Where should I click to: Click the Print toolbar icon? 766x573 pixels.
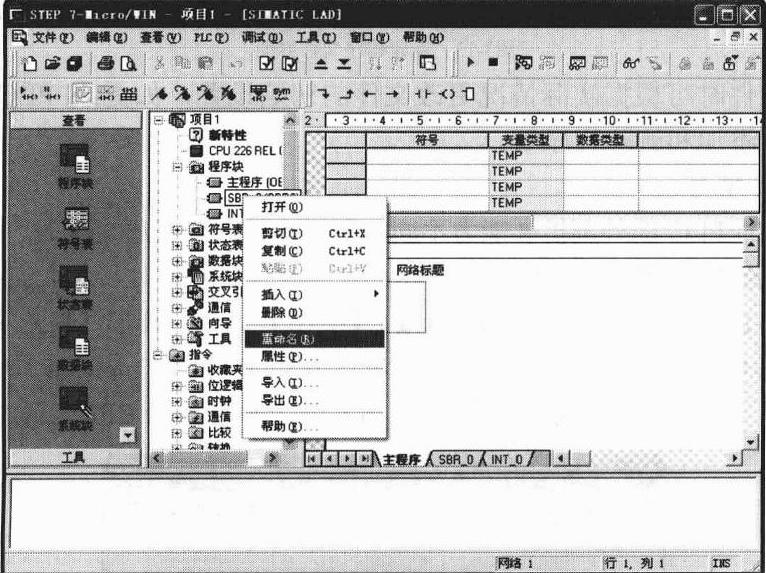tap(106, 64)
